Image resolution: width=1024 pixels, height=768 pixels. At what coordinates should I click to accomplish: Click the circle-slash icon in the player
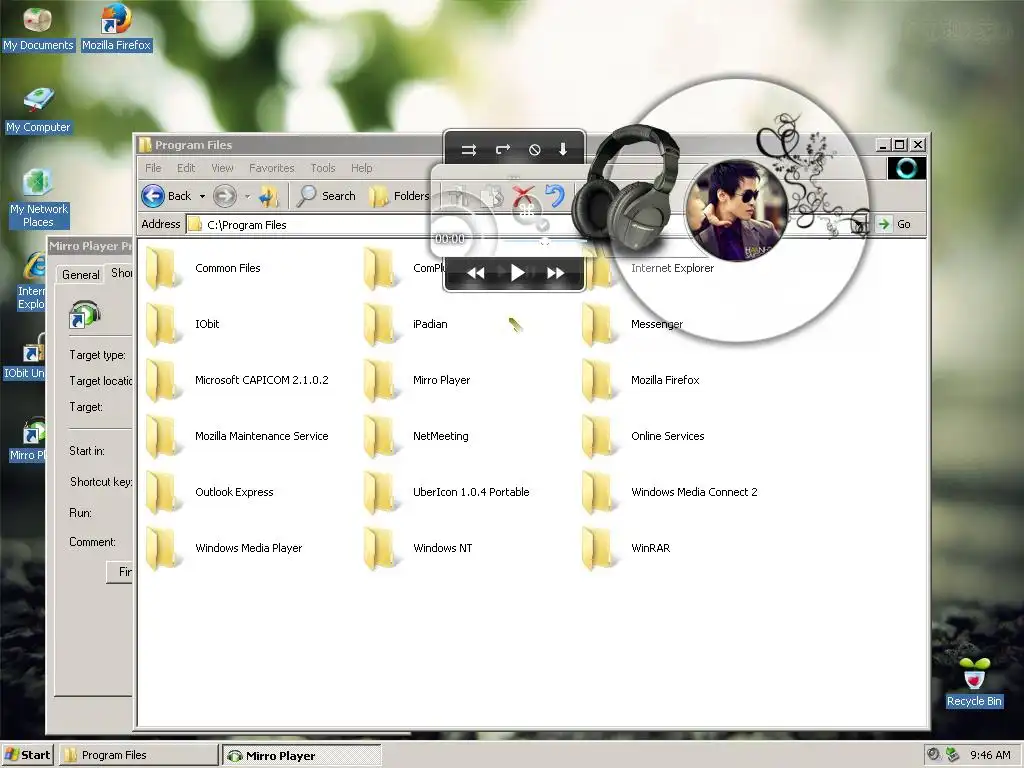tap(534, 150)
